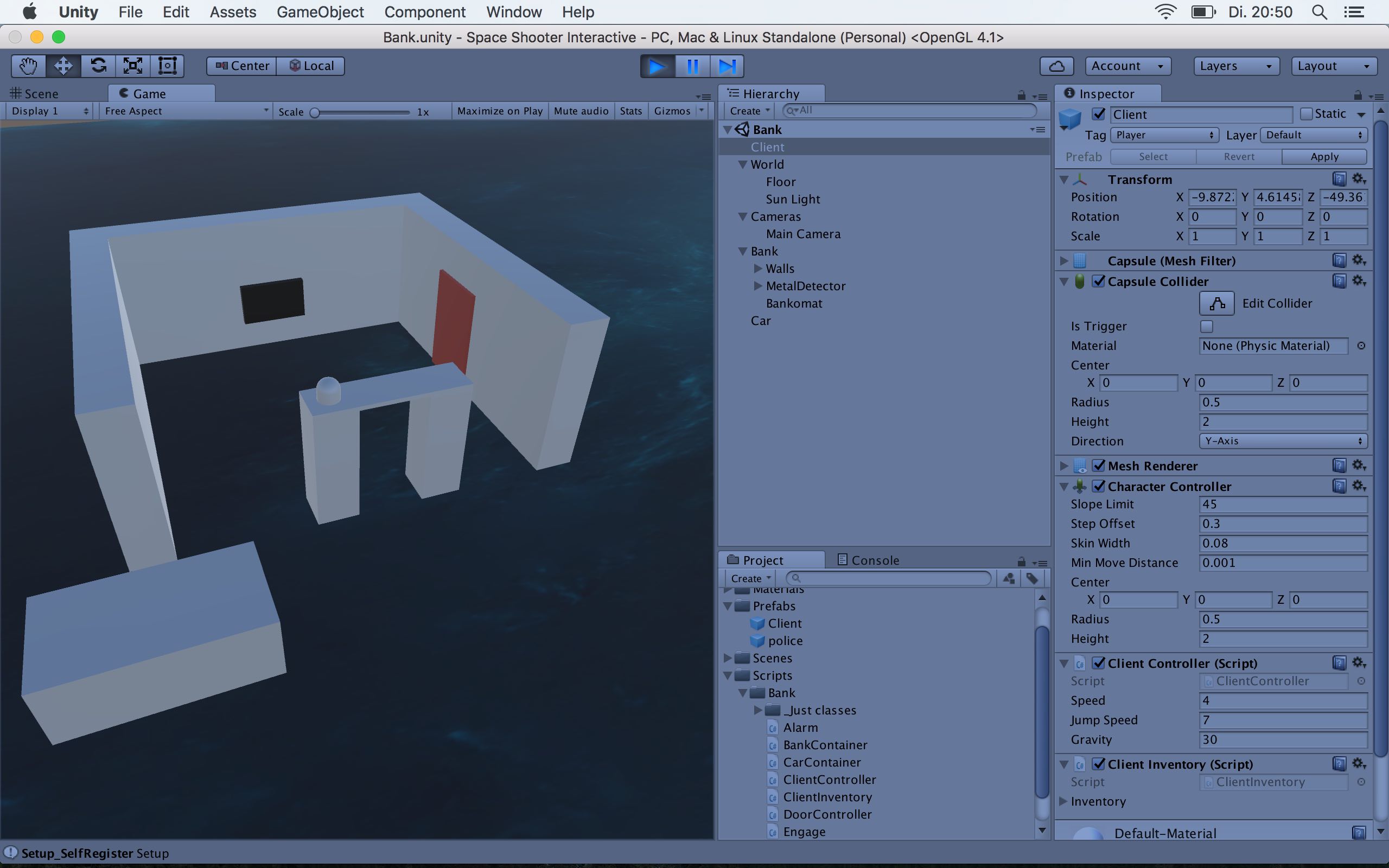Screen dimensions: 1389x868
Task: Open the Layer dropdown showing Default
Action: [1314, 135]
